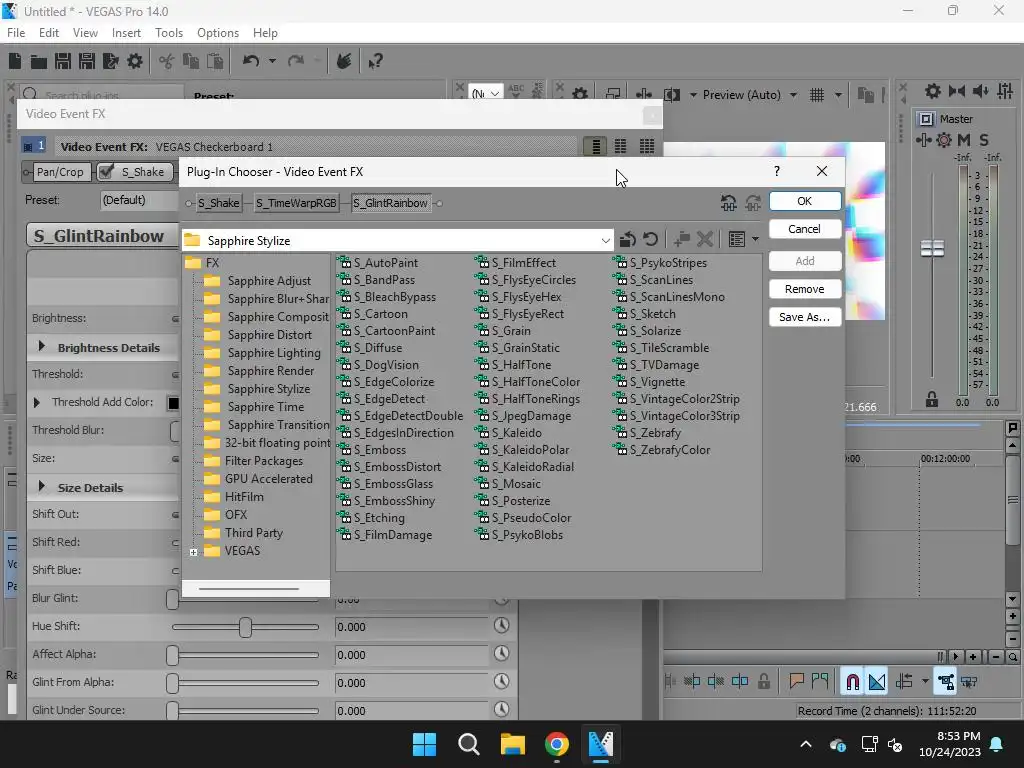Click the Affect Alpha animate clock icon
Viewport: 1024px width, 768px height.
point(502,654)
